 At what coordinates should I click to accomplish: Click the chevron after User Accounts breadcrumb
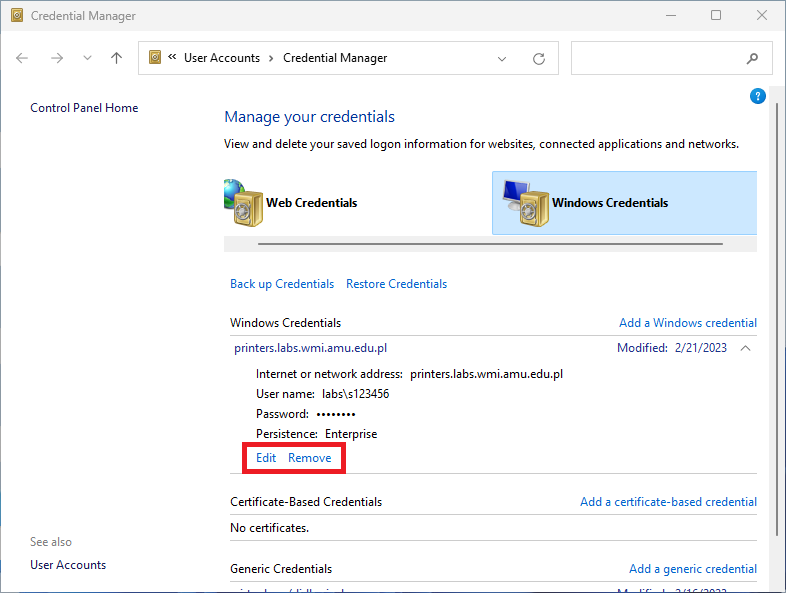[271, 58]
